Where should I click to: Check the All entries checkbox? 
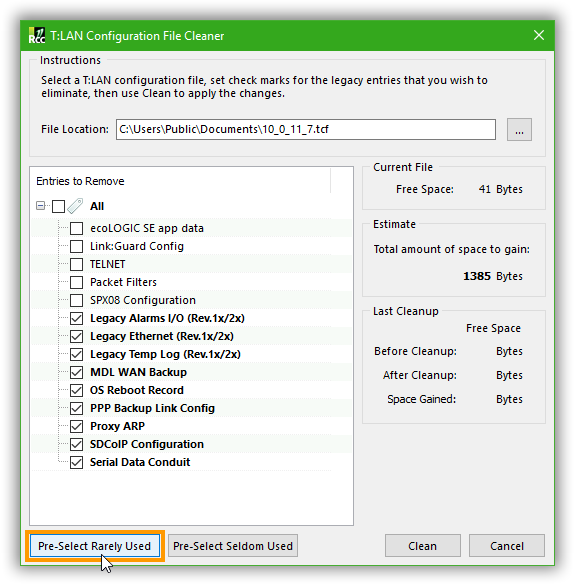[x=58, y=206]
